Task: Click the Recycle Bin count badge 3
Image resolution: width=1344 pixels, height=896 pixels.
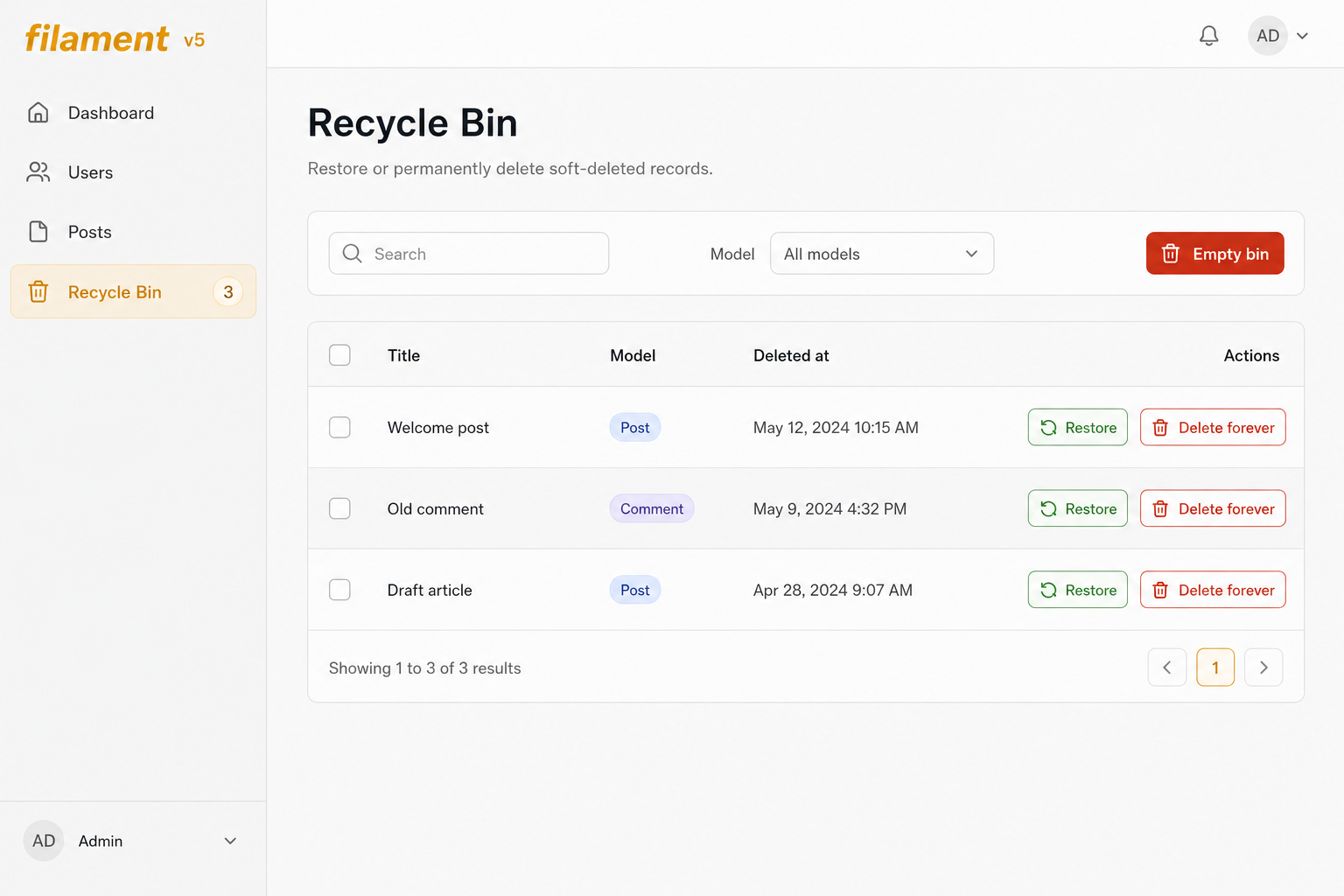Action: [228, 291]
